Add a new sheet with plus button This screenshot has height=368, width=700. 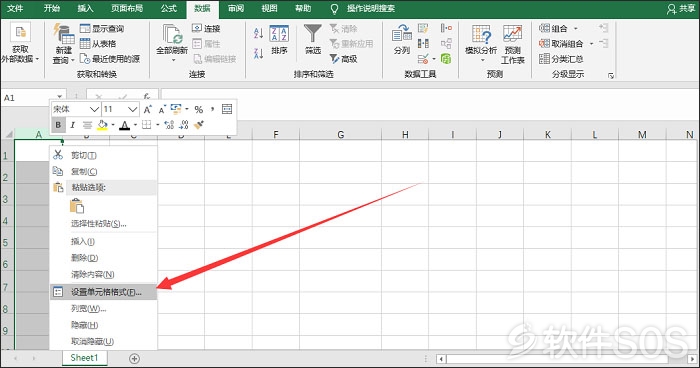134,358
